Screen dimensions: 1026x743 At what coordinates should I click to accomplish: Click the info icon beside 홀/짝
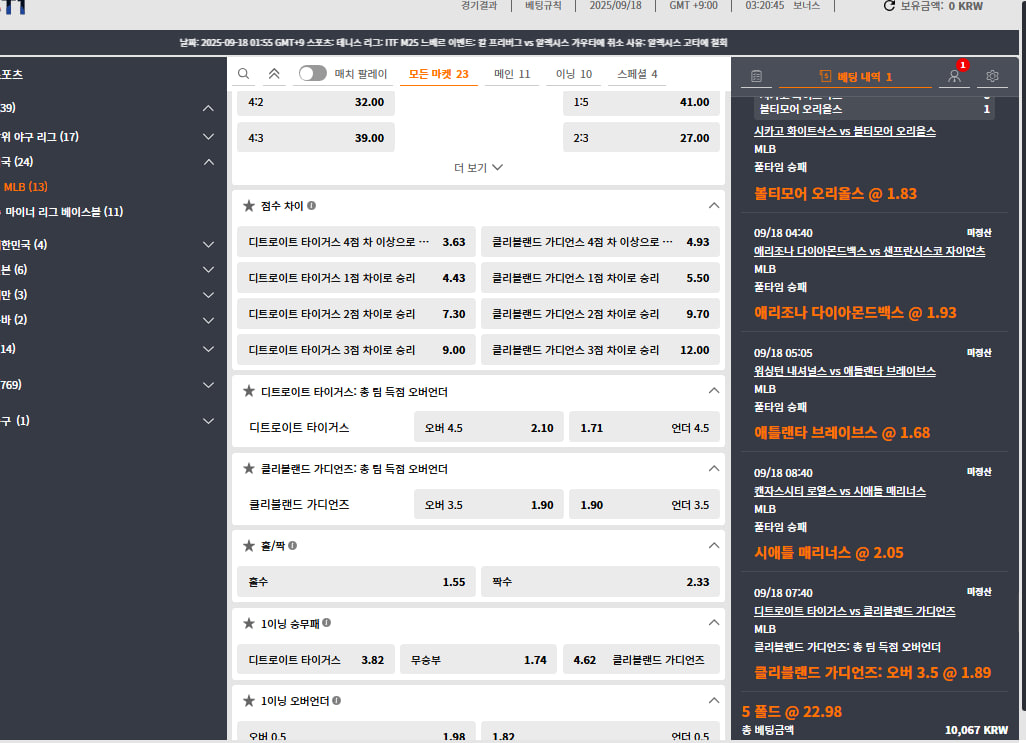click(292, 546)
